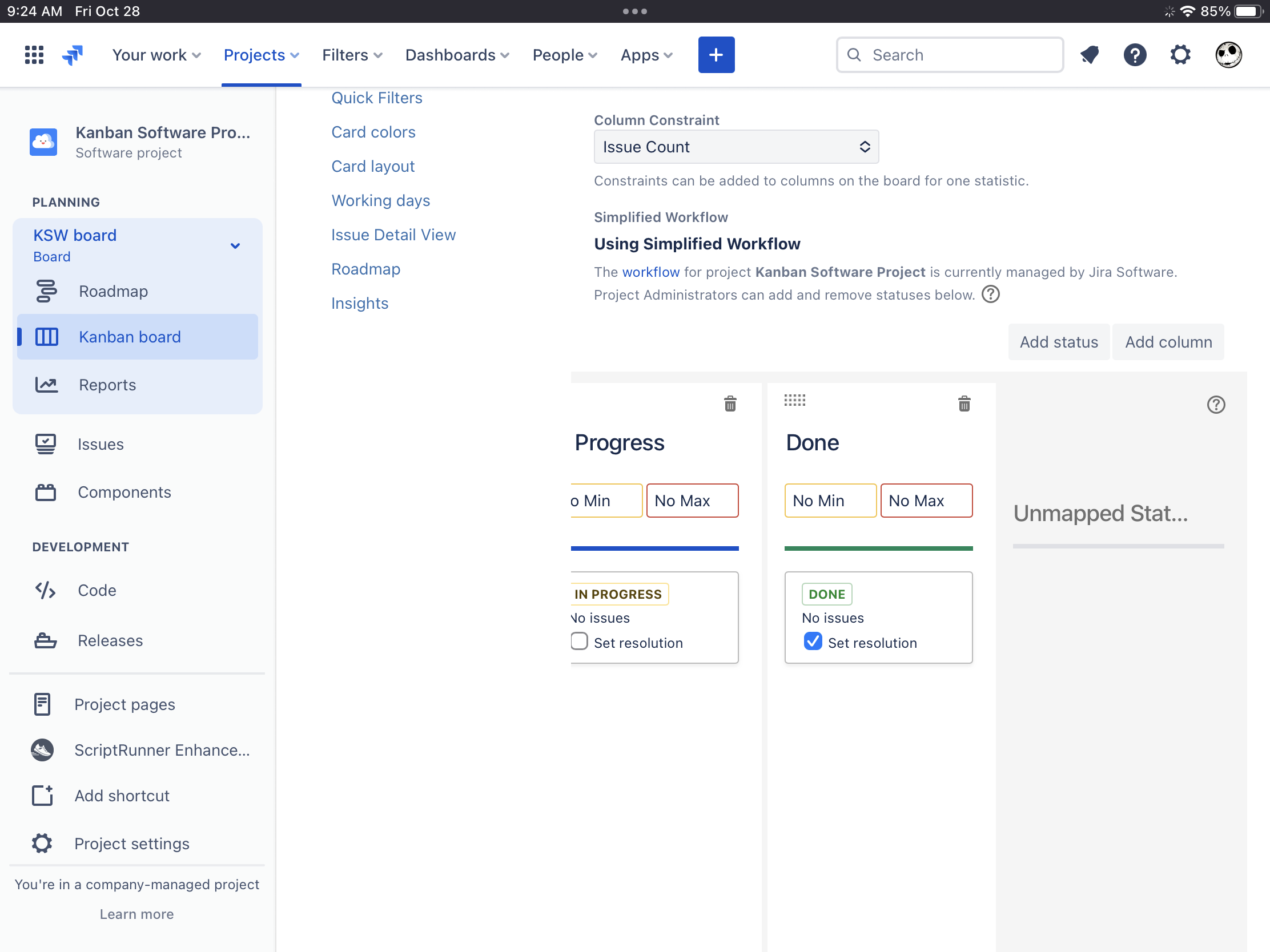Open the Atlassian app switcher grid
The image size is (1270, 952).
[x=34, y=55]
